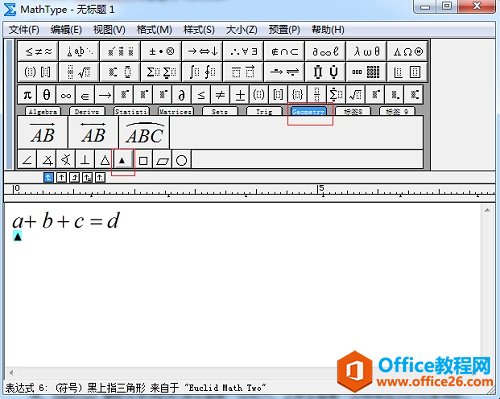This screenshot has height=399, width=500.
Task: Open the integral templates palette
Action: tap(202, 72)
